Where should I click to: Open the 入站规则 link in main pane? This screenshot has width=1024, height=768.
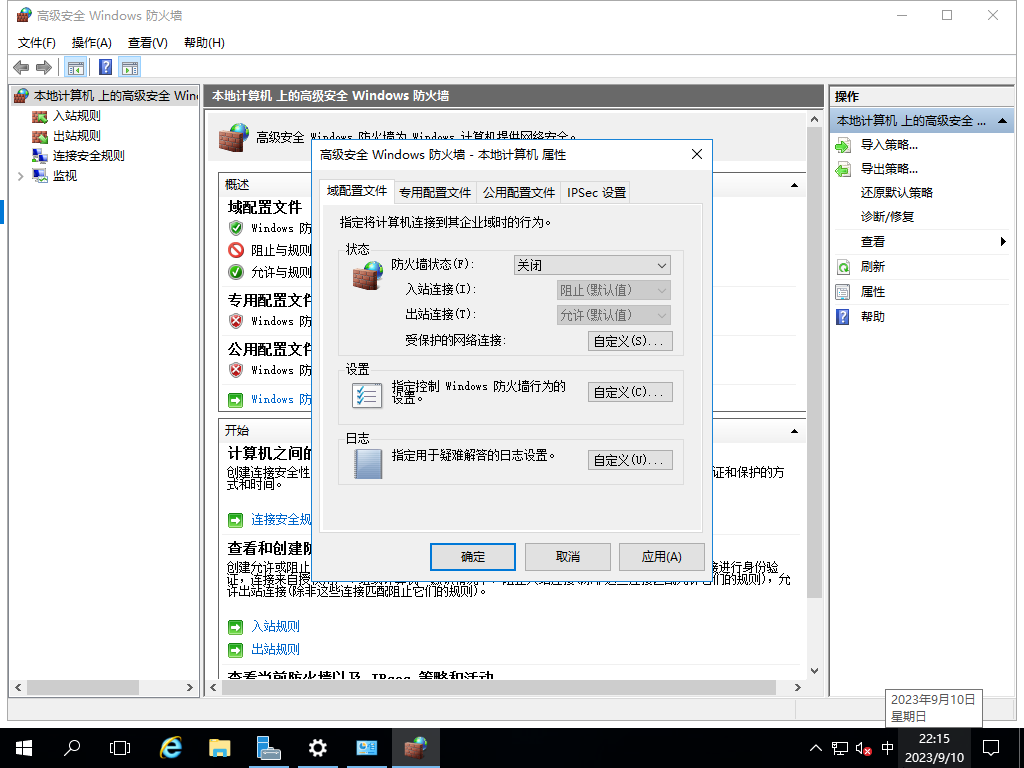pyautogui.click(x=276, y=626)
